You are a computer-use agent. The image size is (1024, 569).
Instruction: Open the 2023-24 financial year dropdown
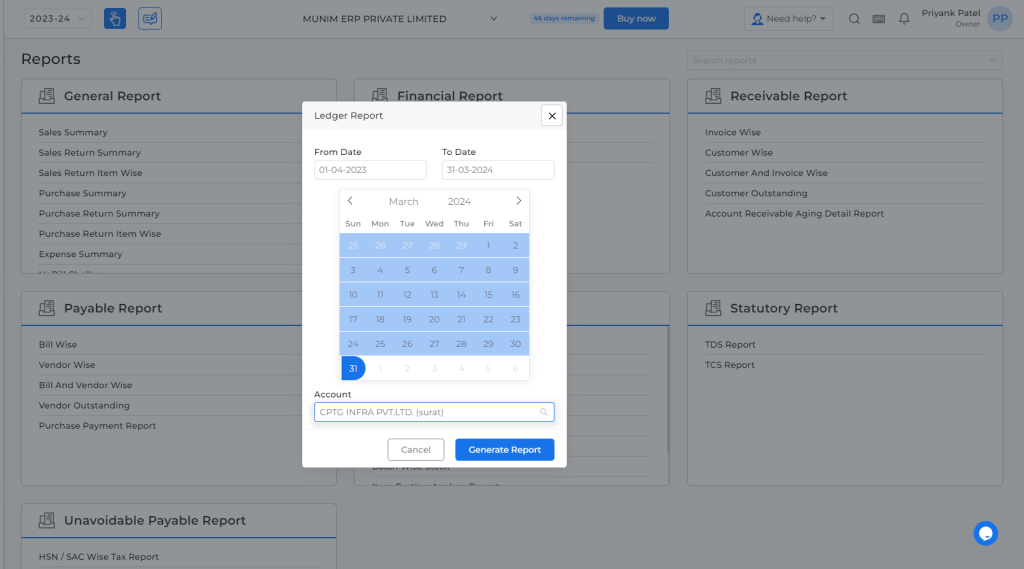pyautogui.click(x=57, y=18)
